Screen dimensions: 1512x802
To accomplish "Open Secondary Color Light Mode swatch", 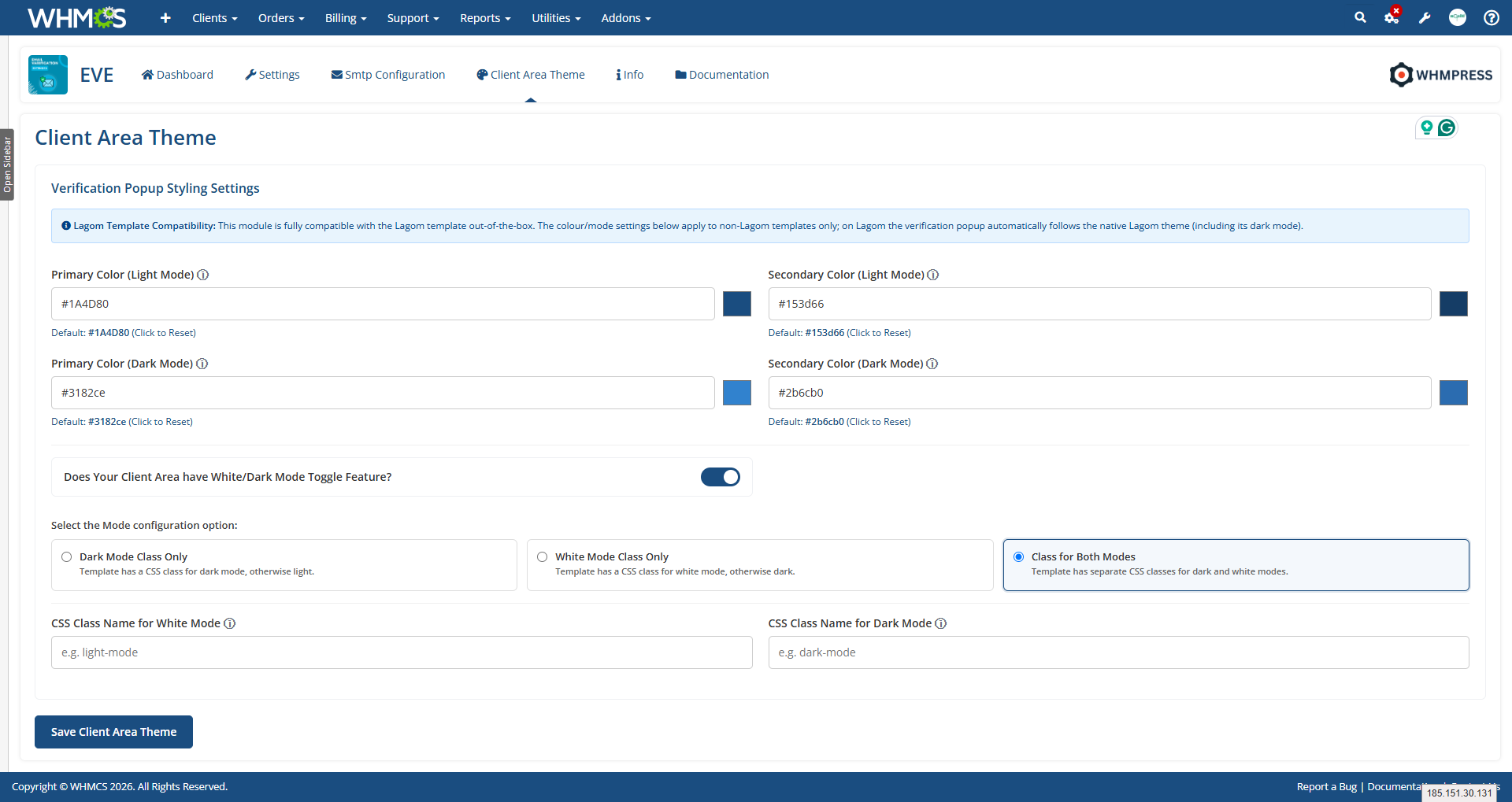I will pyautogui.click(x=1454, y=304).
